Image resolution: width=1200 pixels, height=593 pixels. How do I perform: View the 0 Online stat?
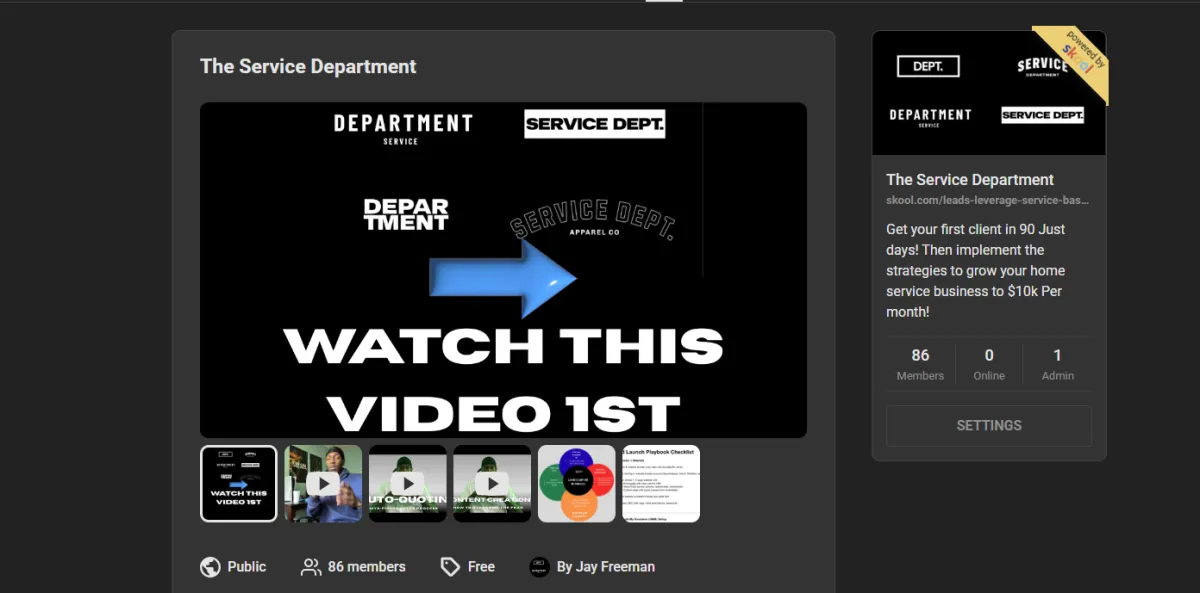click(x=989, y=364)
